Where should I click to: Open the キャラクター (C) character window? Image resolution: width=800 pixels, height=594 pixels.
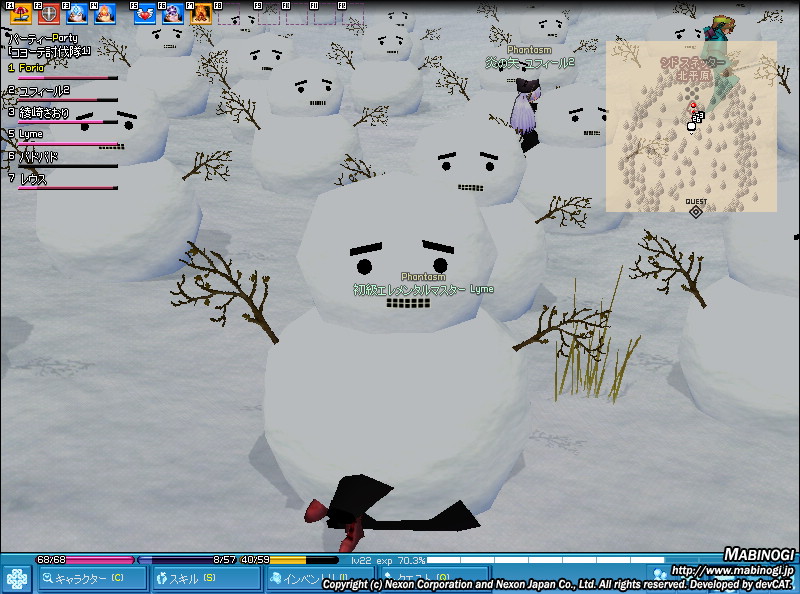point(92,579)
